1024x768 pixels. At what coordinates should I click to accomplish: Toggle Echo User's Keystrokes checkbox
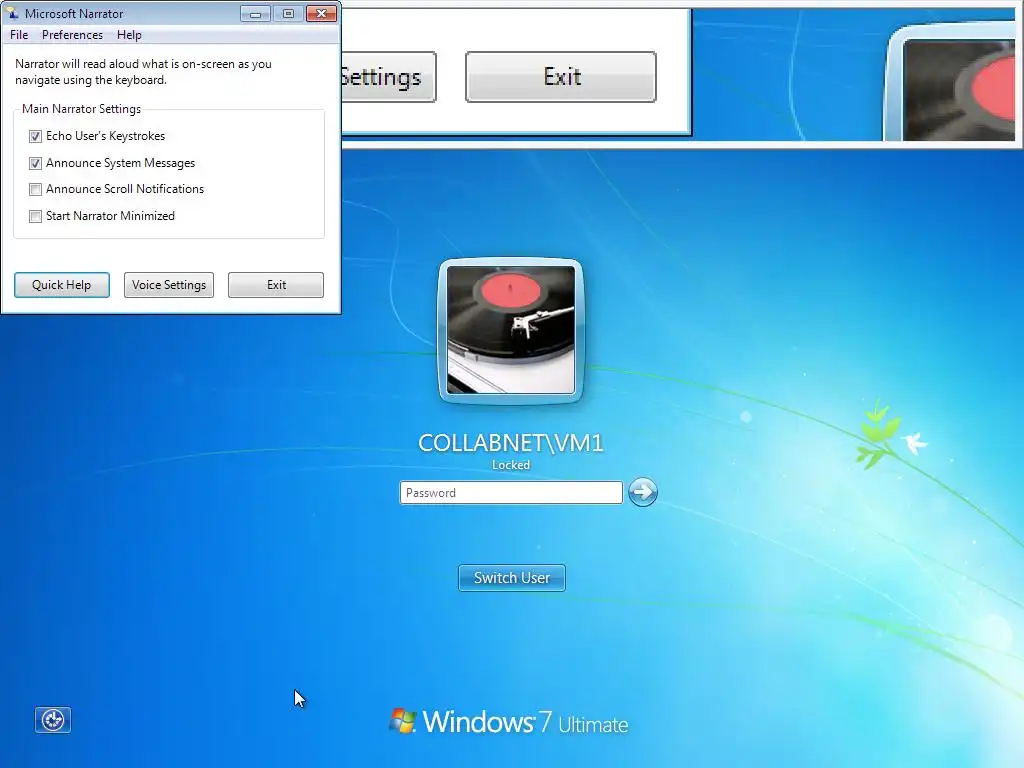[x=35, y=136]
